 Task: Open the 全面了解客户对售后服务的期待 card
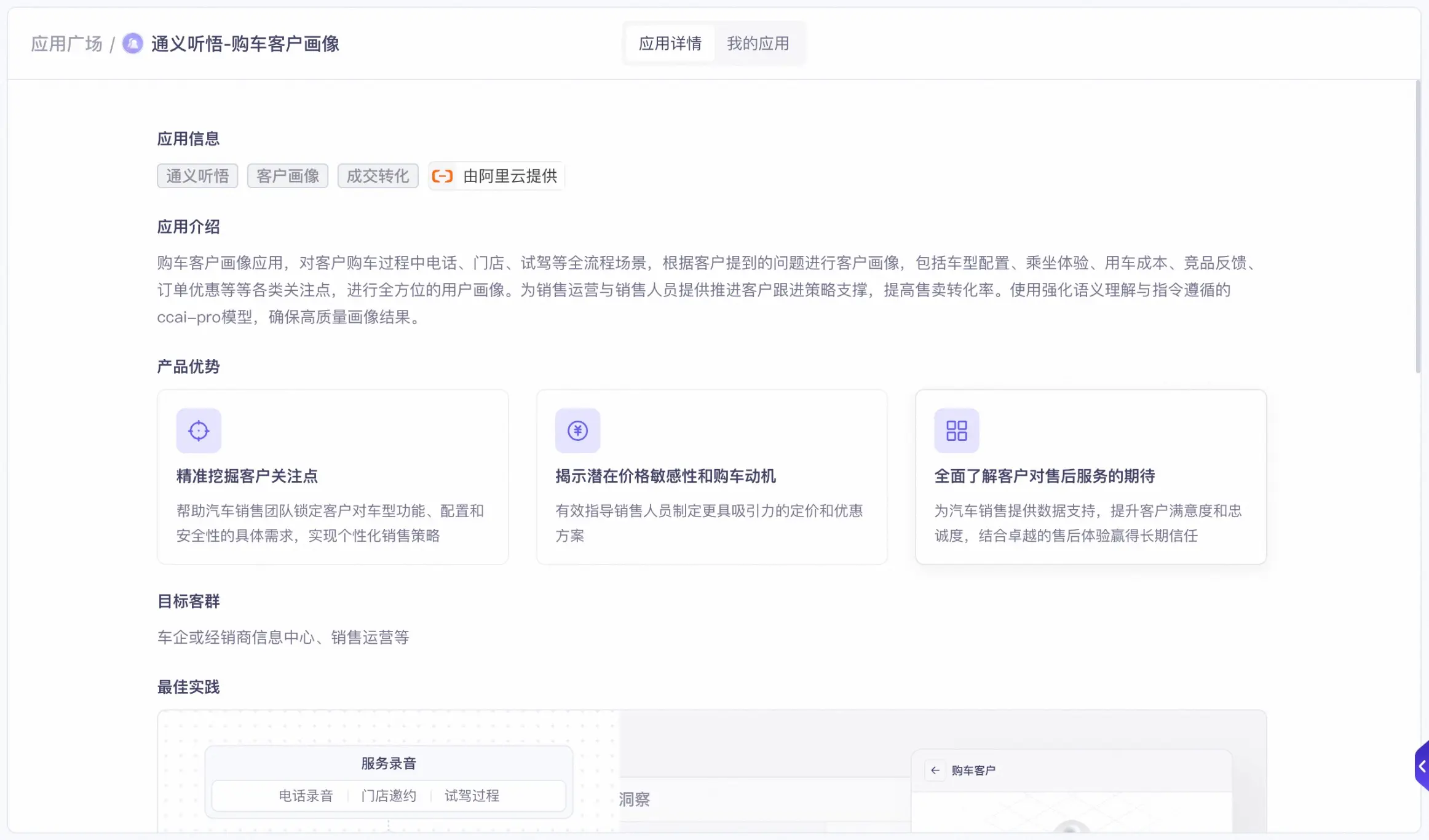(1091, 477)
